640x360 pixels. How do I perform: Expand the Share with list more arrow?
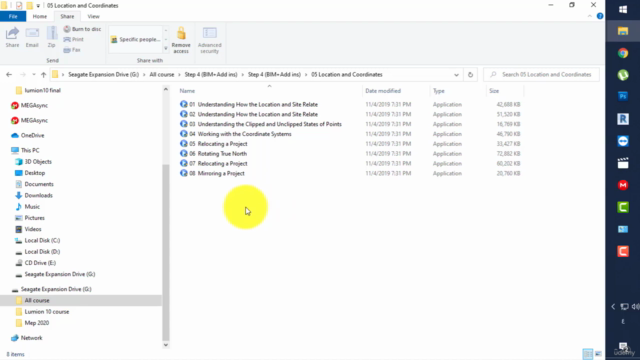pos(166,49)
